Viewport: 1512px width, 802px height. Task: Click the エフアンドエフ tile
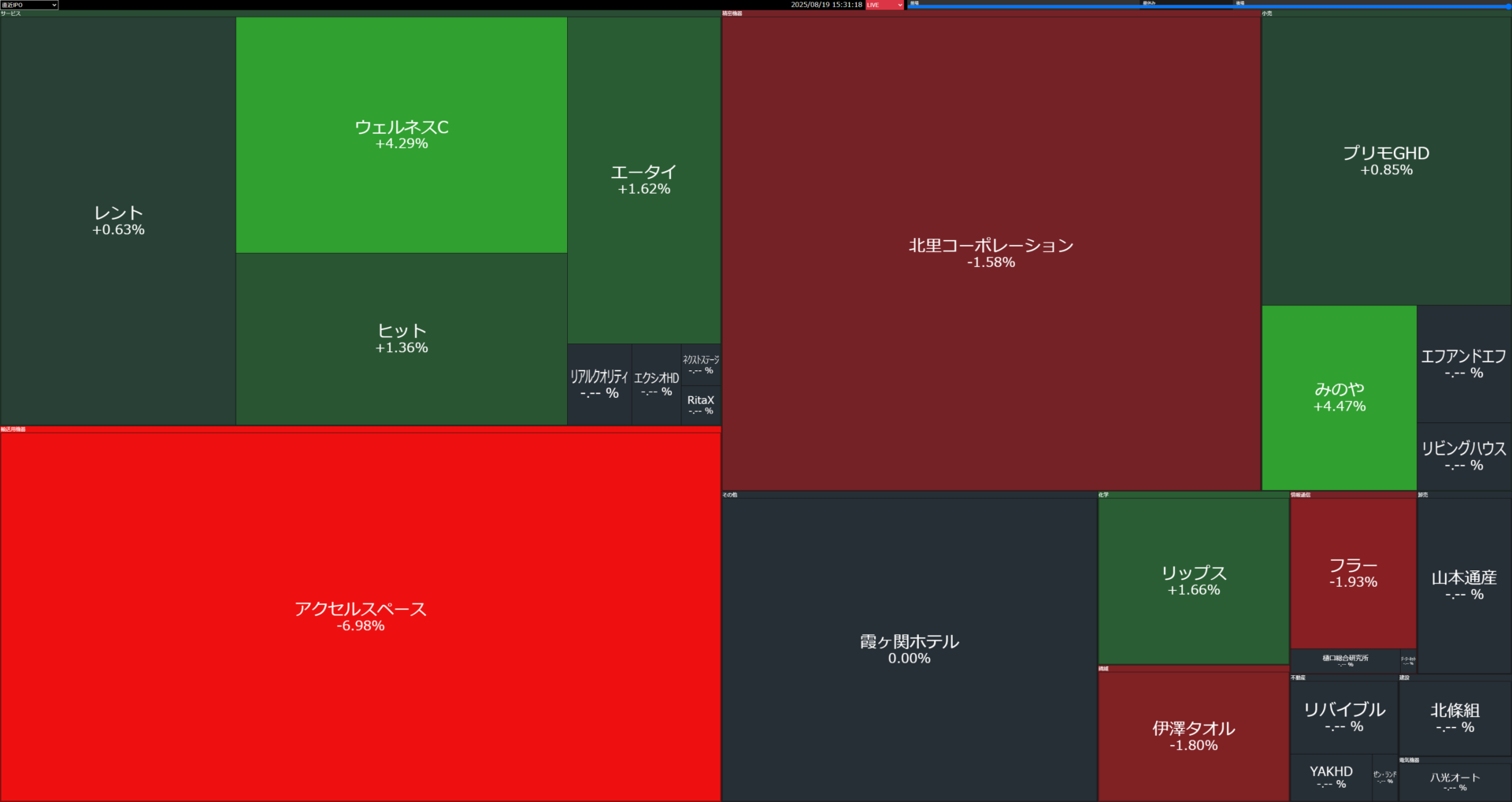[1464, 364]
